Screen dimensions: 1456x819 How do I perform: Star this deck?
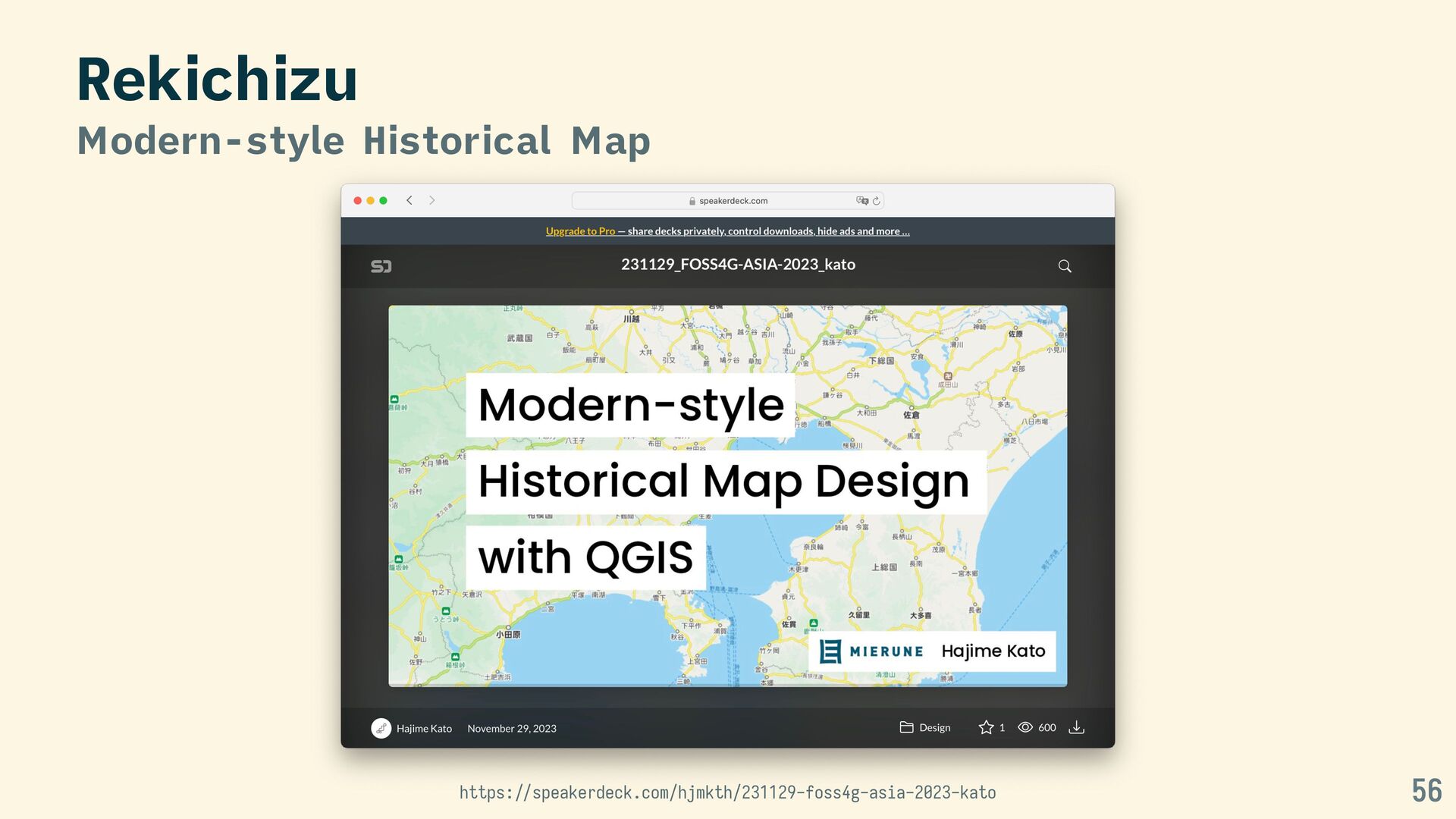986,727
